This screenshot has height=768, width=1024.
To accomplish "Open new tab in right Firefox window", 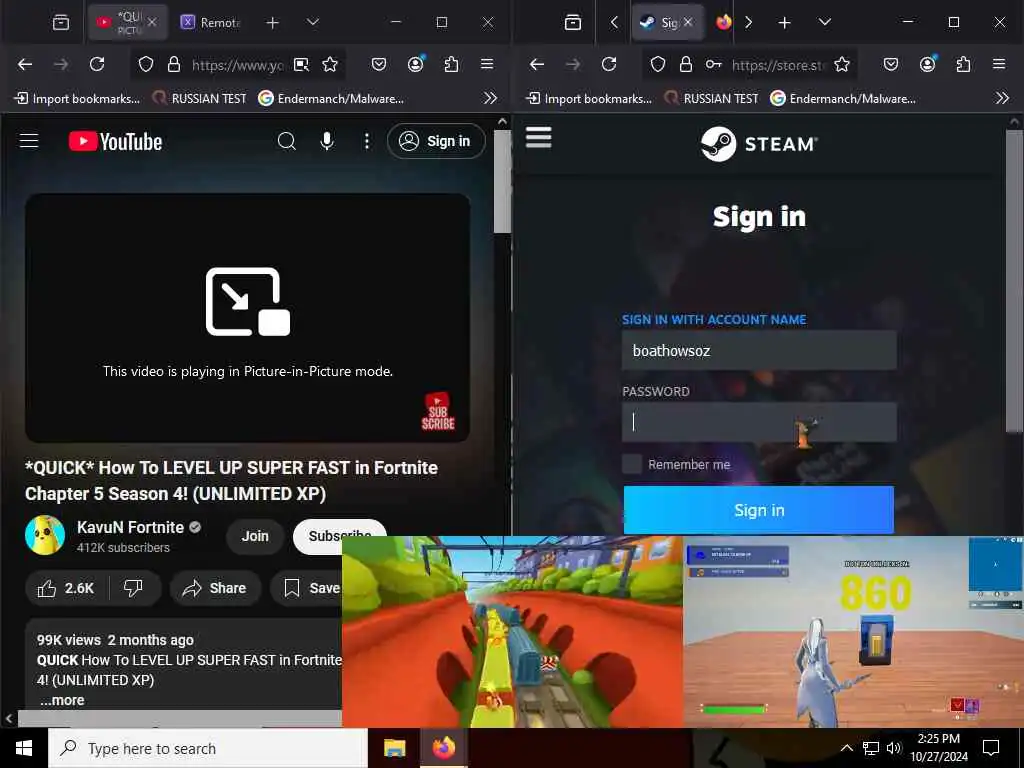I will coord(784,23).
